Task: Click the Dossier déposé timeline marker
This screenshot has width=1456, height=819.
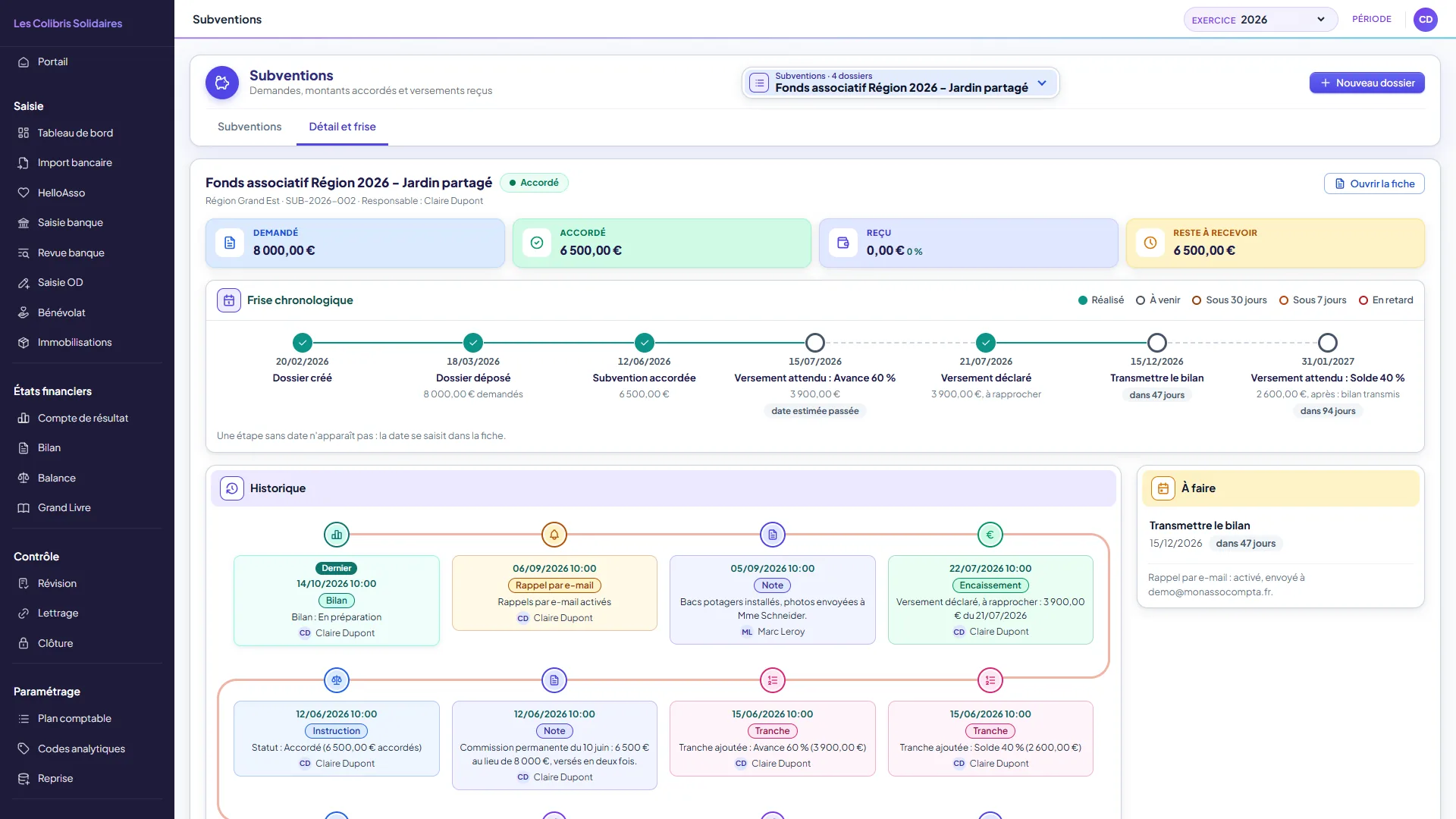Action: (x=473, y=343)
